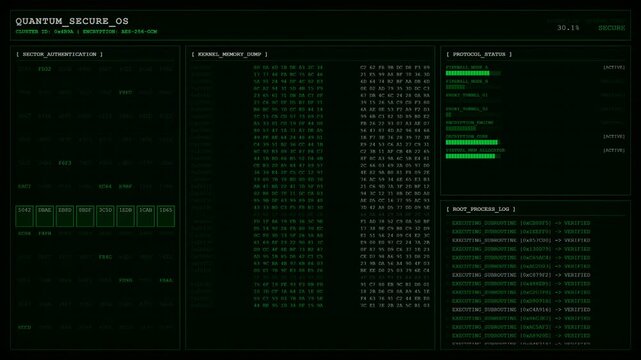The image size is (641, 360).
Task: Click the VIRTUAL_MEM_ALLOCATOR progress bar
Action: [x=473, y=156]
